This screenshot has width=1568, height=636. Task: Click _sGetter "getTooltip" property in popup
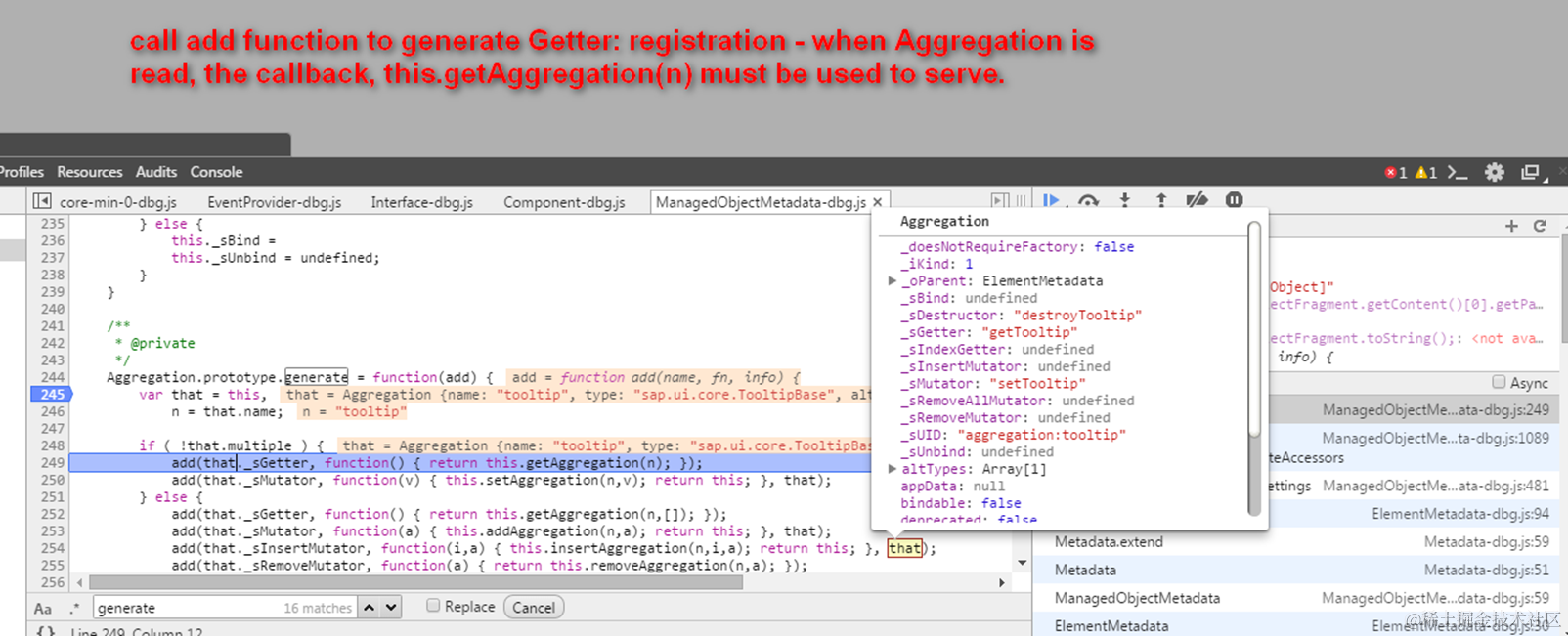tap(988, 332)
